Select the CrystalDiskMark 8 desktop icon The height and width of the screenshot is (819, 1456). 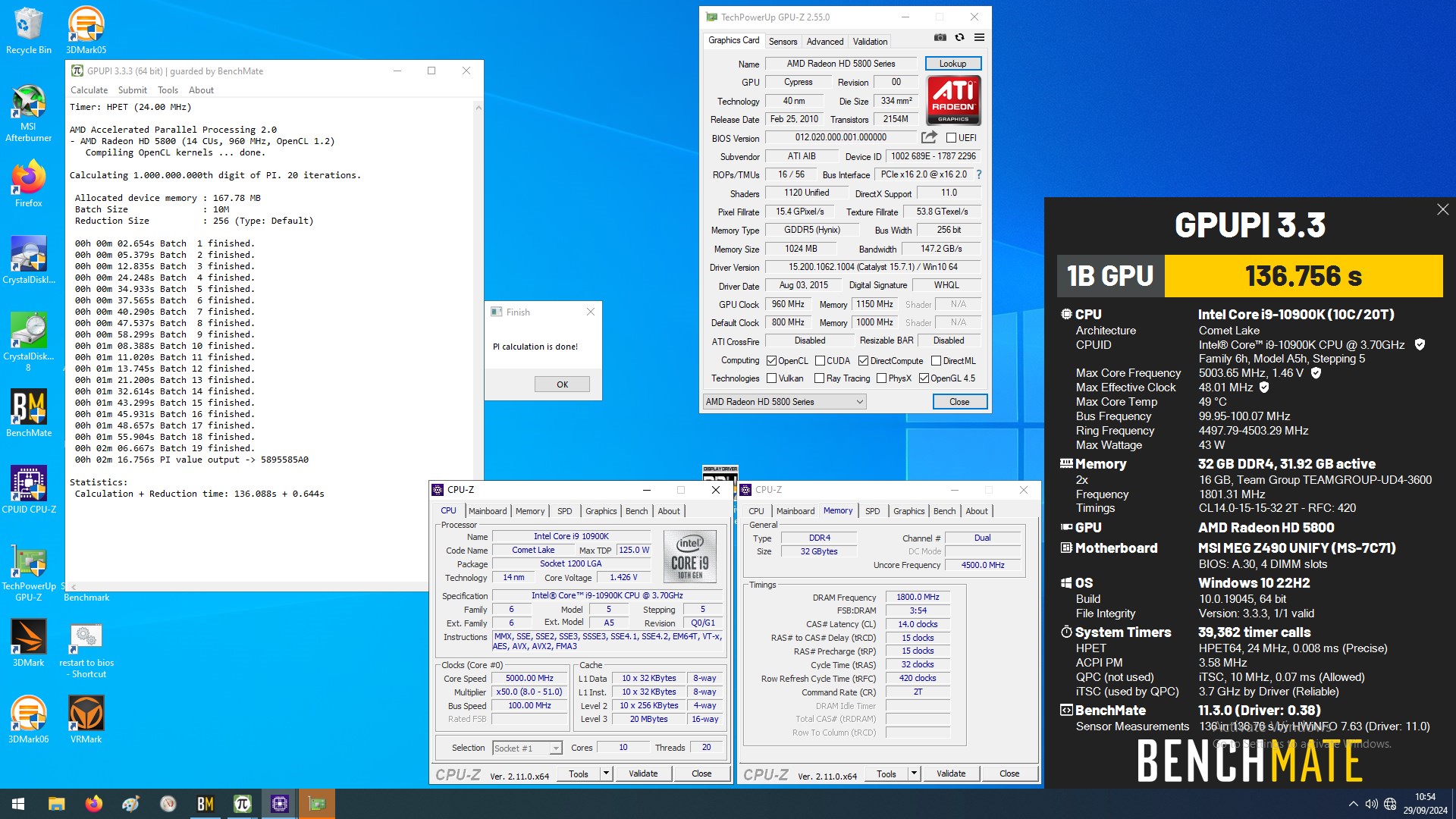(28, 341)
